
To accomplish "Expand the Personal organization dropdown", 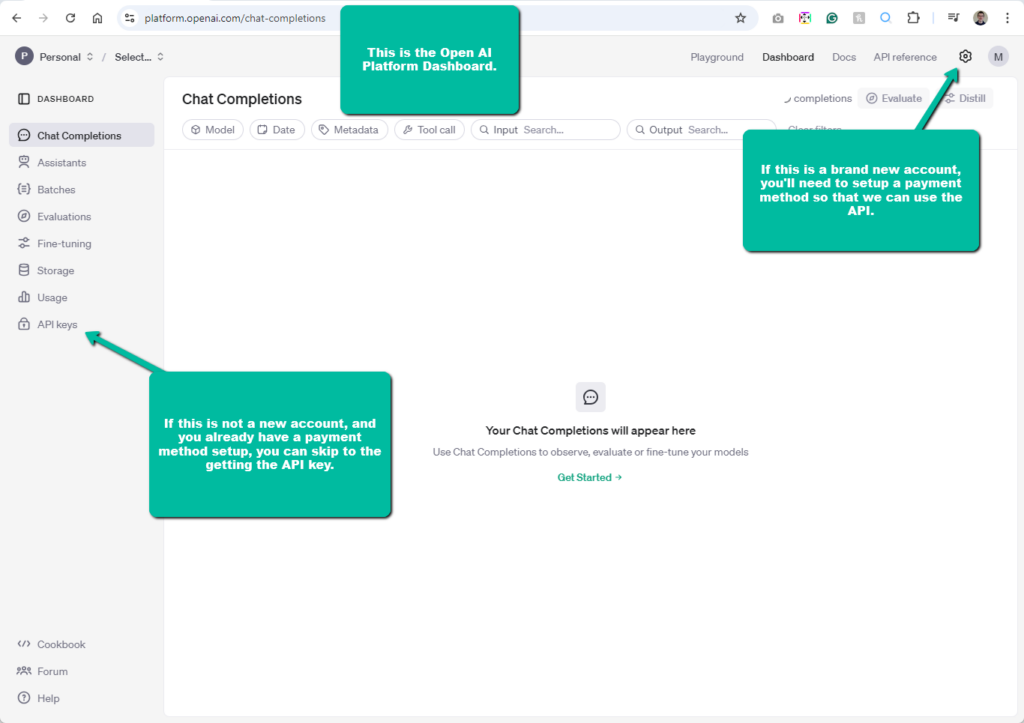I will pos(55,57).
